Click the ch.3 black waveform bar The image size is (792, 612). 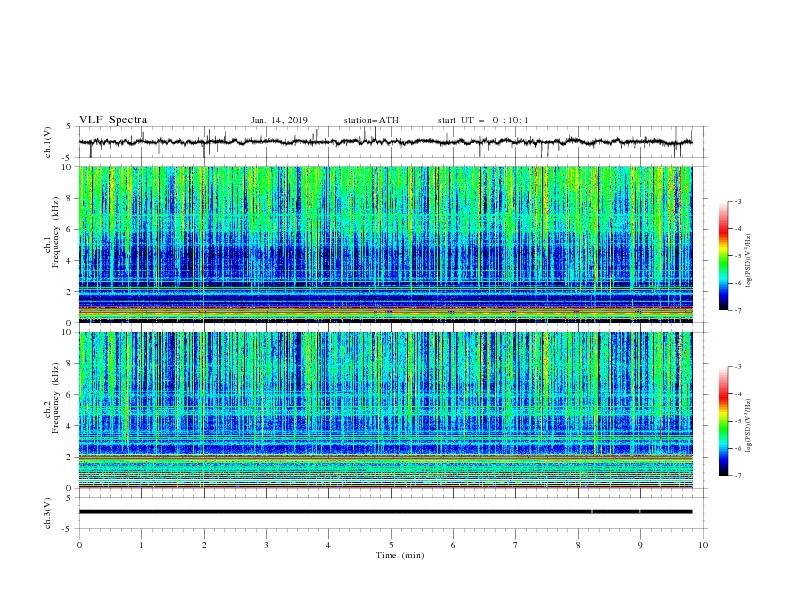385,512
